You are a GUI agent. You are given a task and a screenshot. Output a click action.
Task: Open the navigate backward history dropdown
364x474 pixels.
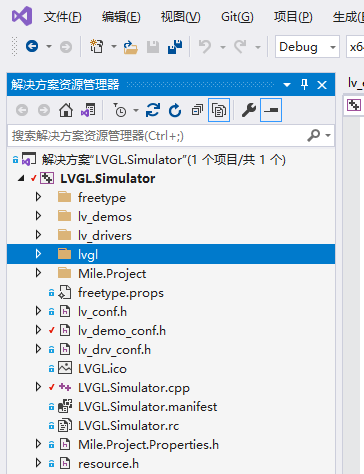click(49, 46)
